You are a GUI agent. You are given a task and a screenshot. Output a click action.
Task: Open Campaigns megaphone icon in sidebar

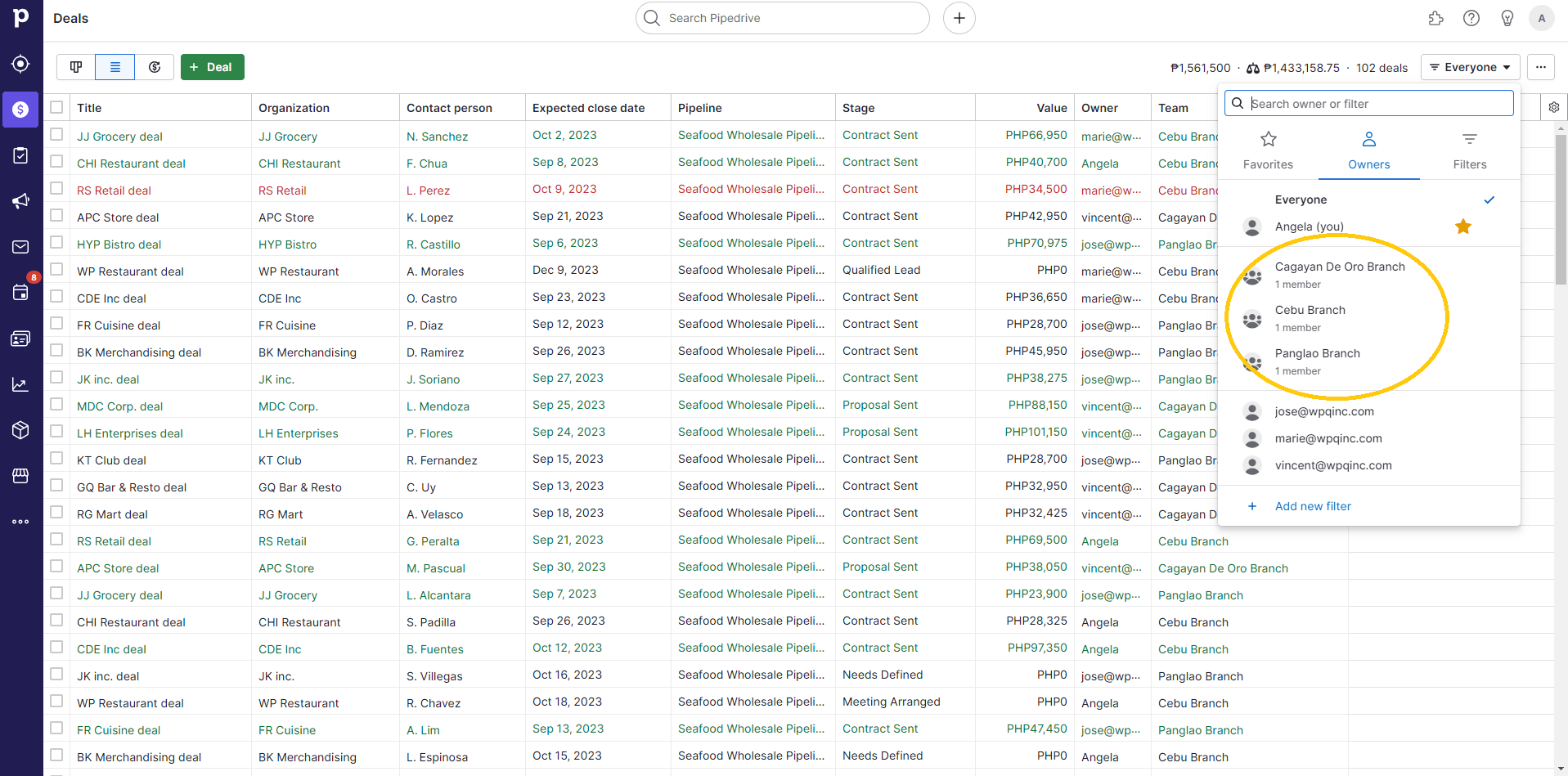pyautogui.click(x=21, y=201)
